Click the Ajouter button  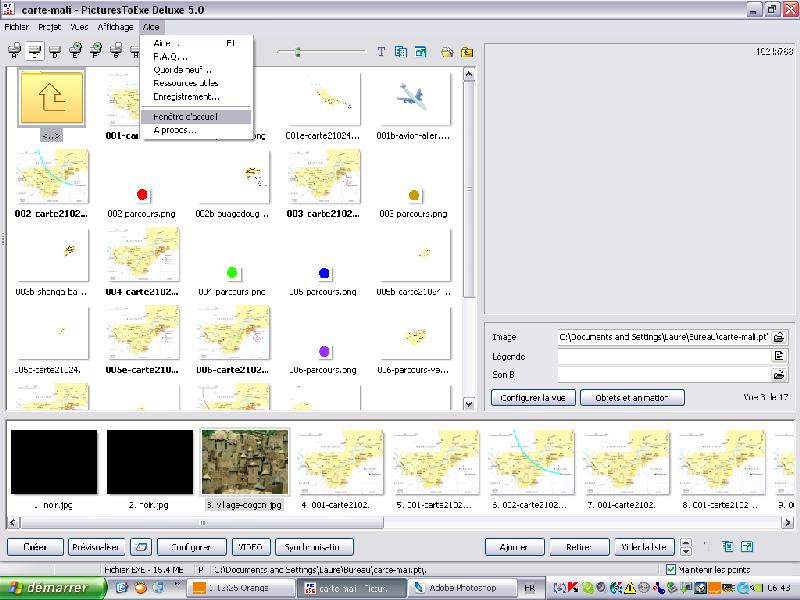pos(514,547)
